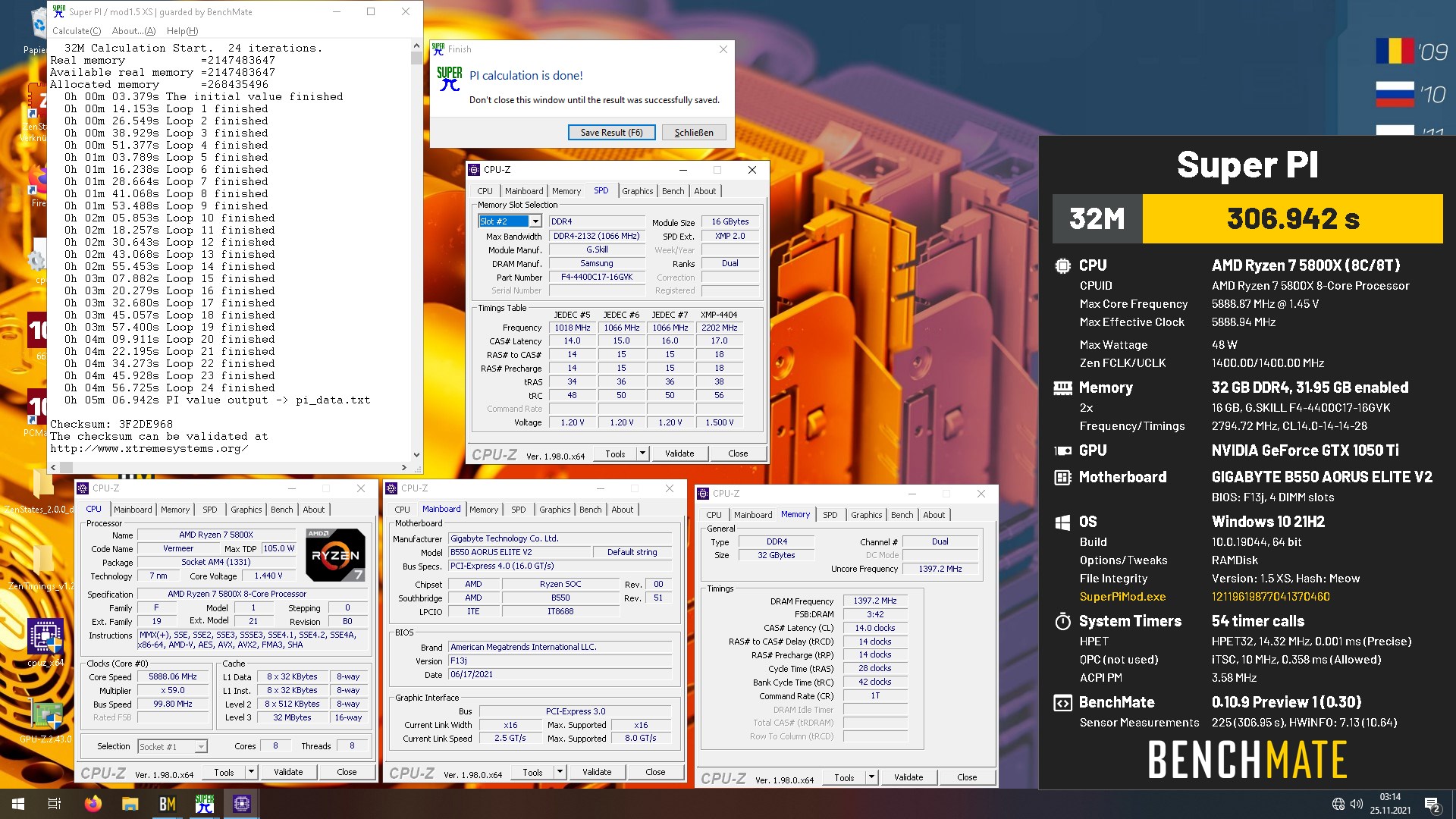Click Close in CPU-Z SPD window

point(738,453)
